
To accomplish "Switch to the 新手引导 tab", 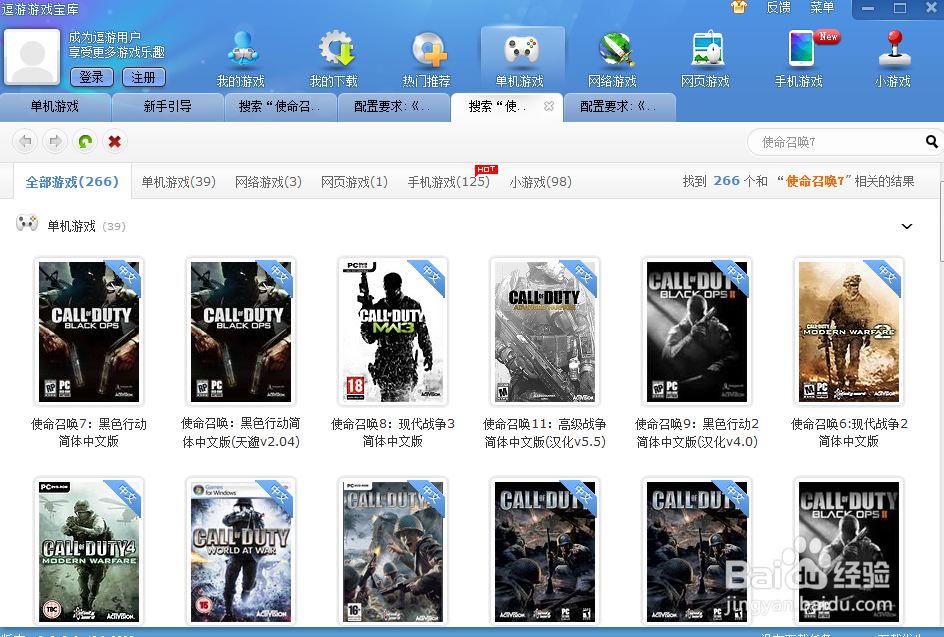I will [x=167, y=107].
